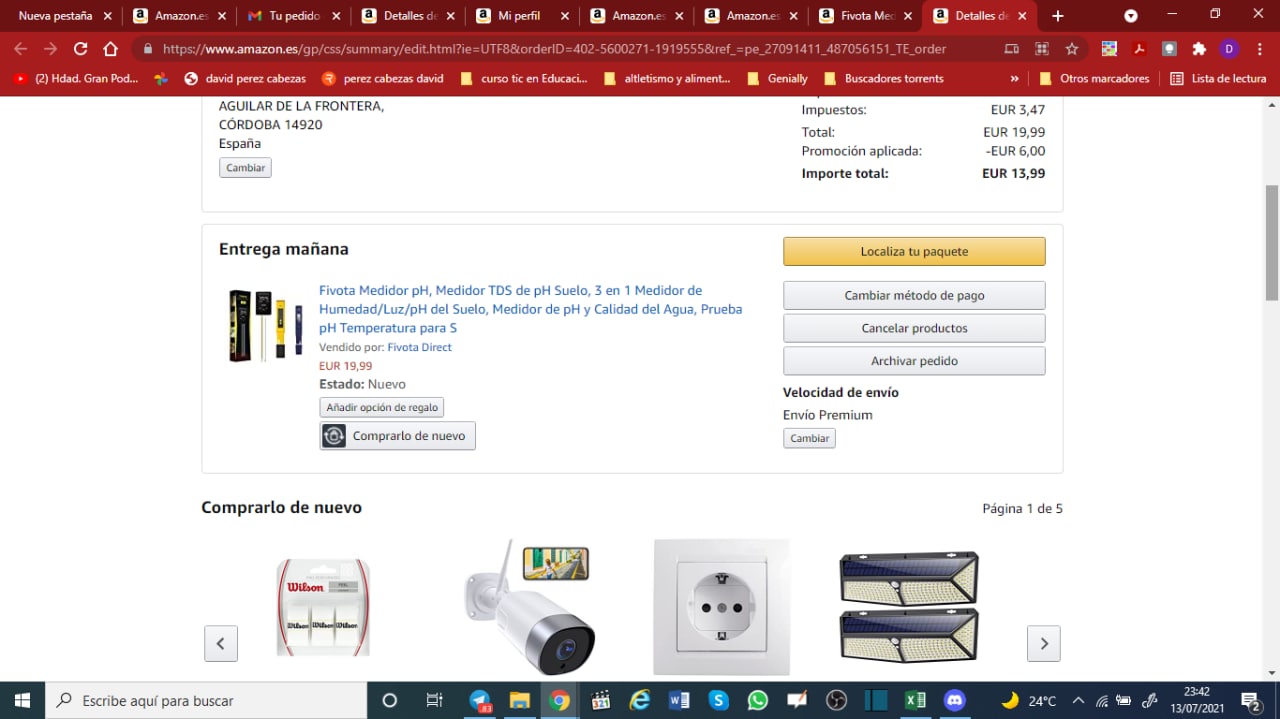
Task: Click the Wilson overgrip product thumbnail
Action: pyautogui.click(x=322, y=607)
